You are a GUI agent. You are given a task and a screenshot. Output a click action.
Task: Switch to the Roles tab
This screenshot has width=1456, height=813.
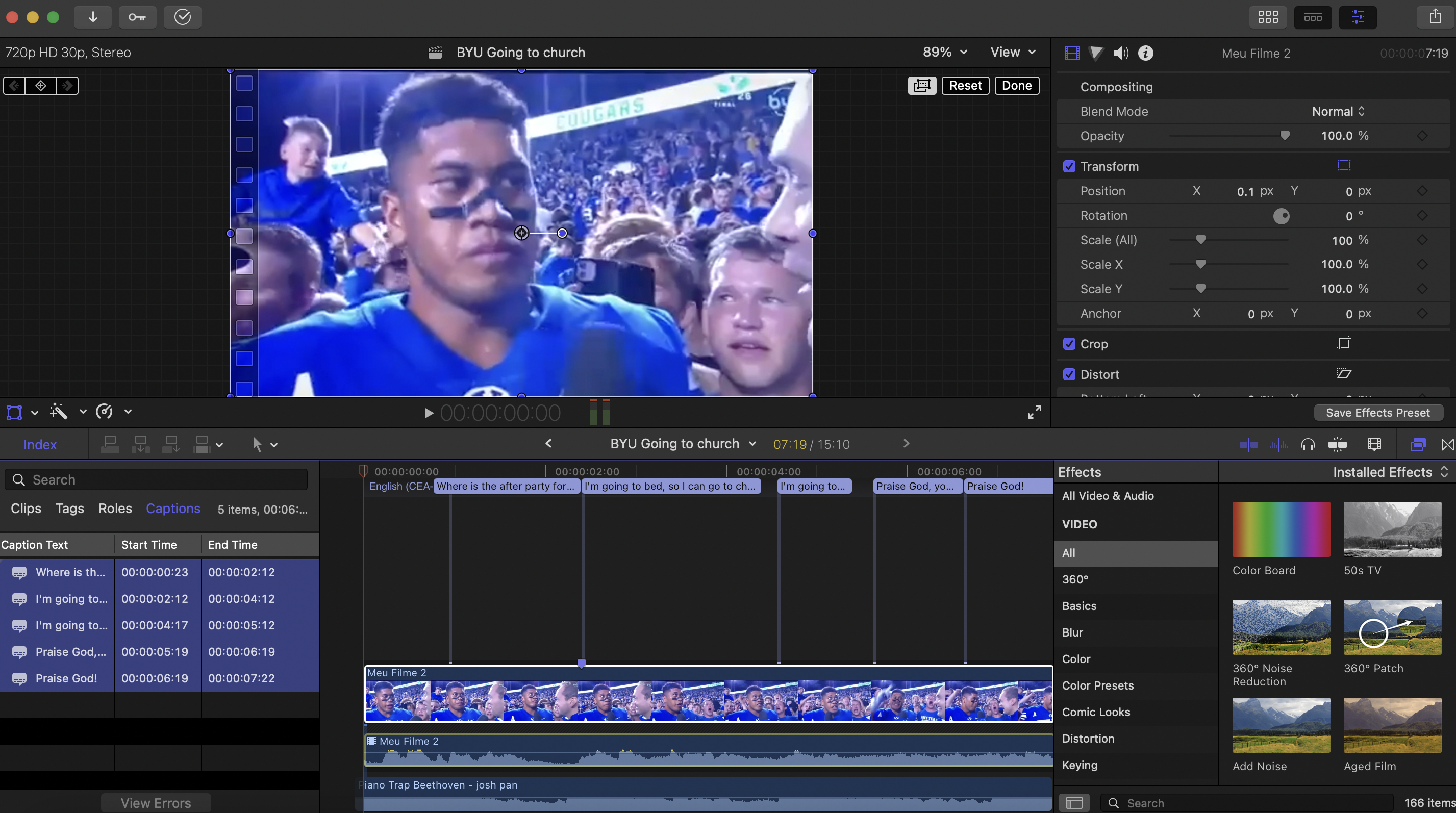coord(115,509)
